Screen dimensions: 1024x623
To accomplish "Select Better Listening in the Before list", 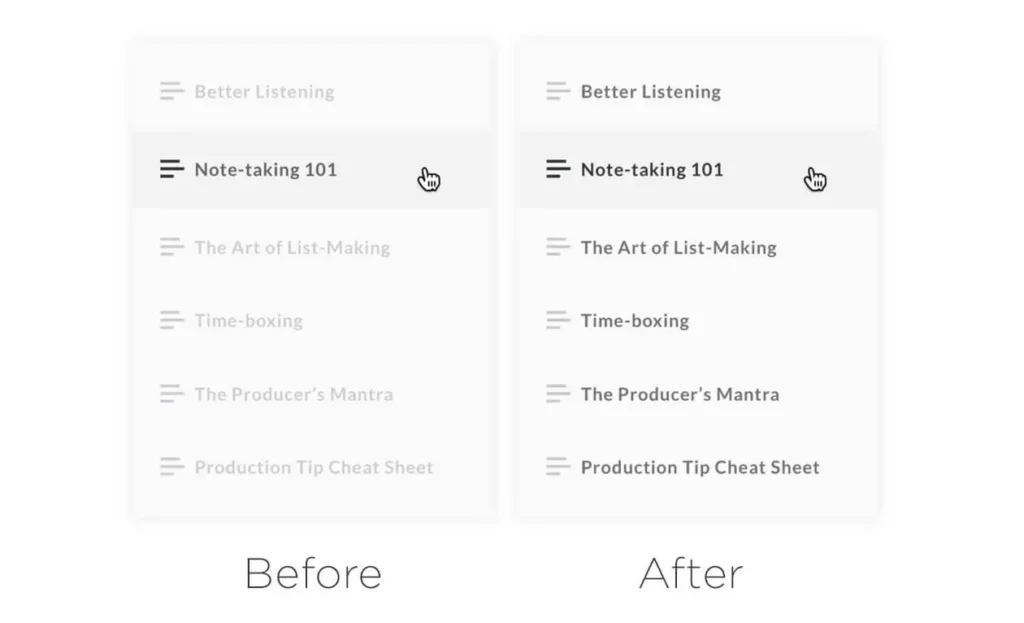I will coord(264,92).
